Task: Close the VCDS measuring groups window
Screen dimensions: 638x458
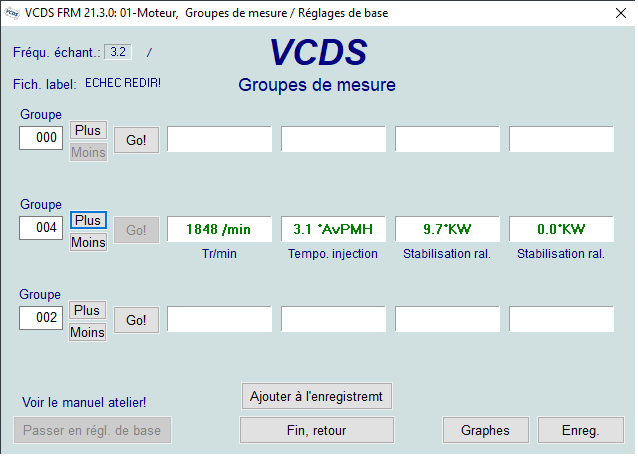Action: tap(621, 13)
